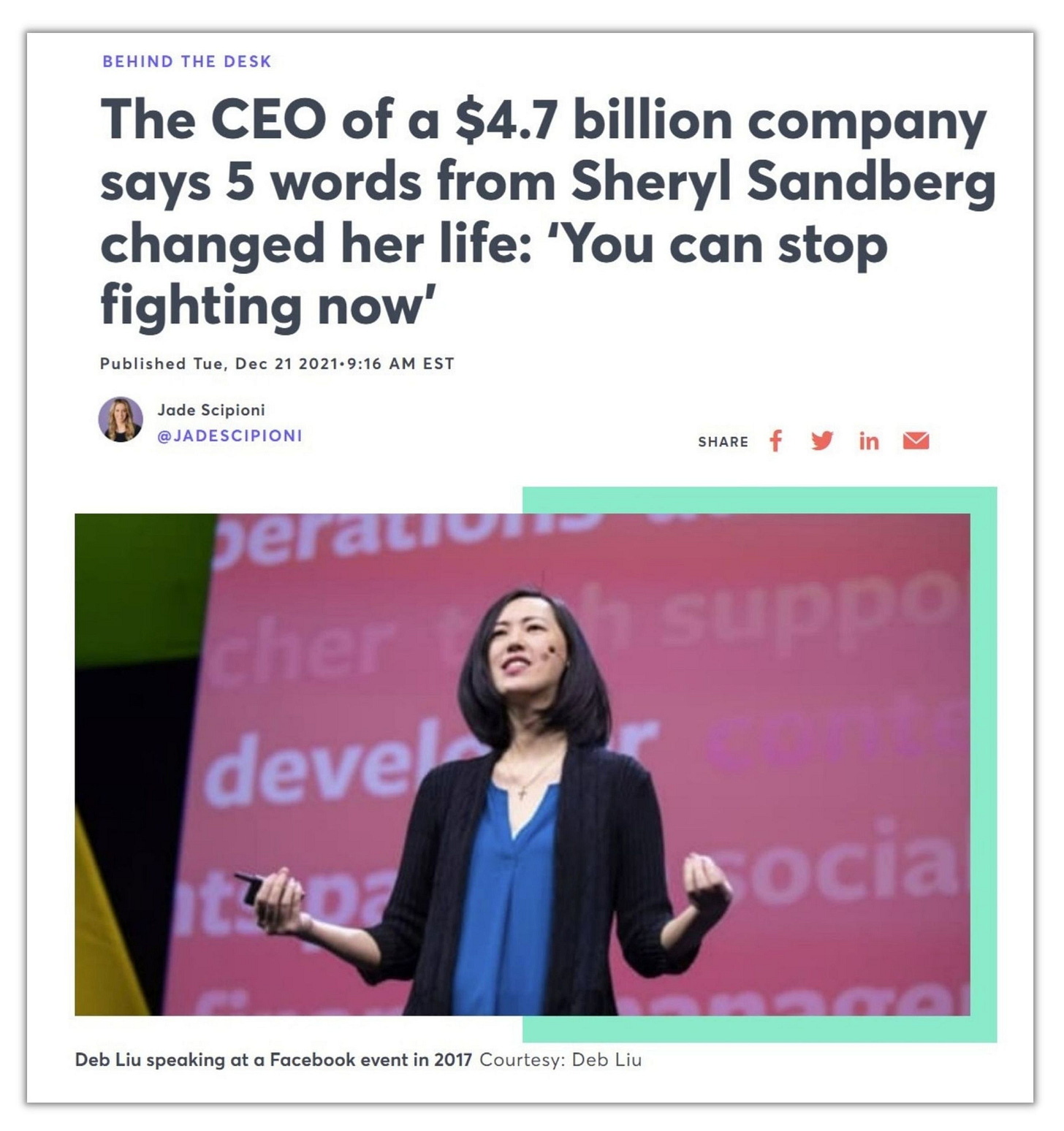1064x1131 pixels.
Task: Click the '$4.7 billion' text in headline
Action: tap(592, 120)
